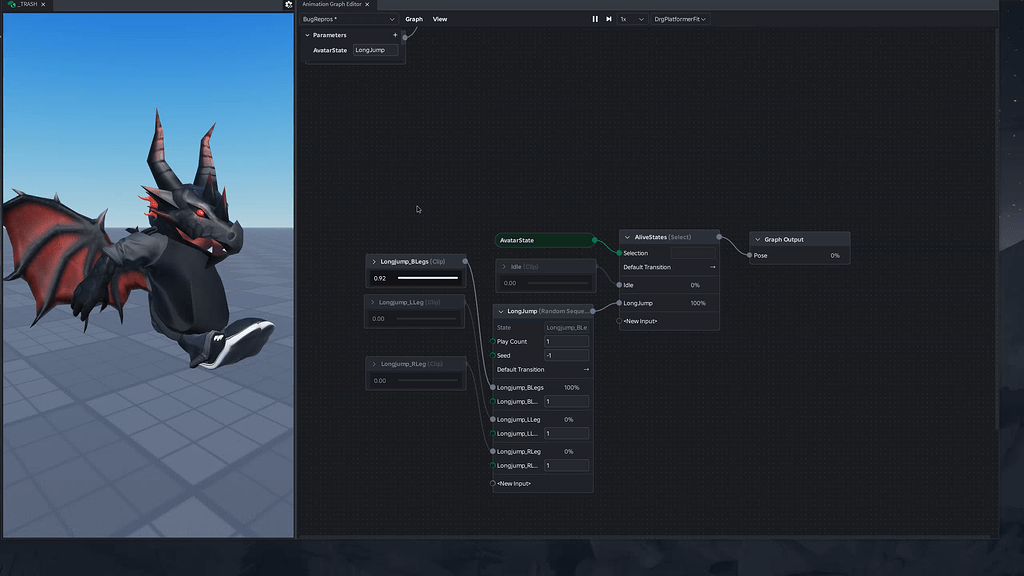
Task: Select the AvatarState parameter node
Action: point(545,240)
